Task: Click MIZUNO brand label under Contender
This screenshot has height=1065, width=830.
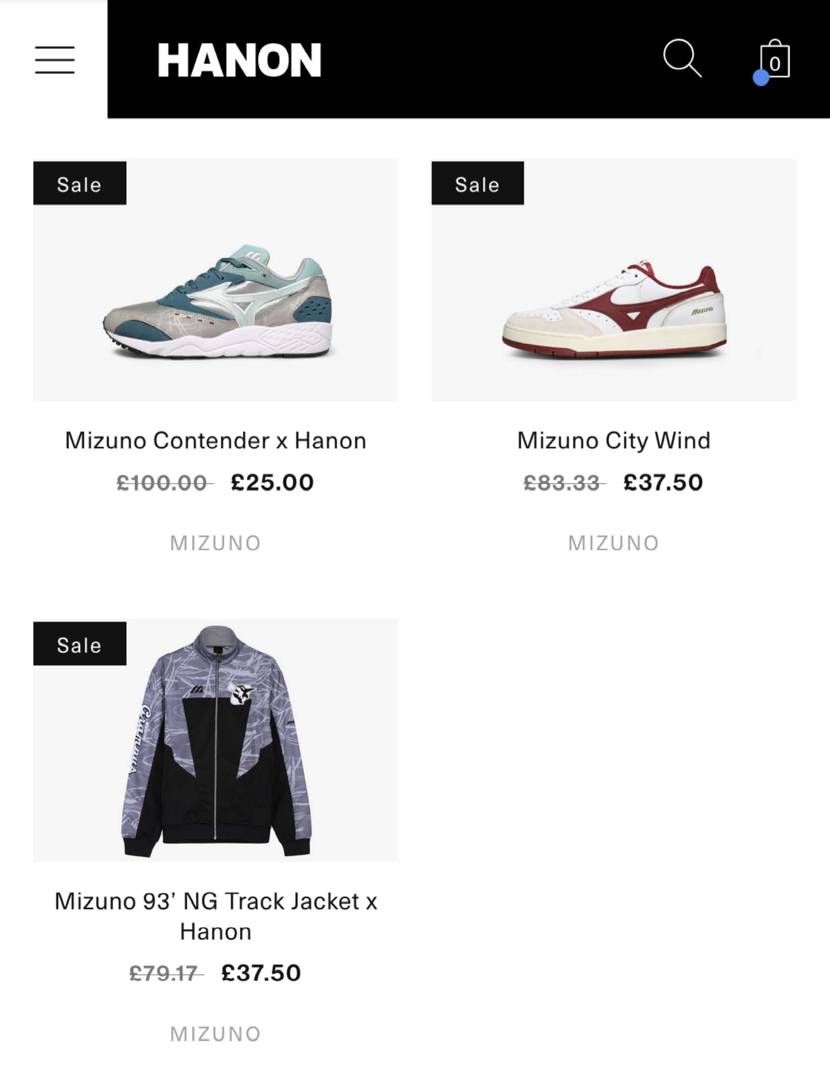Action: click(x=215, y=543)
